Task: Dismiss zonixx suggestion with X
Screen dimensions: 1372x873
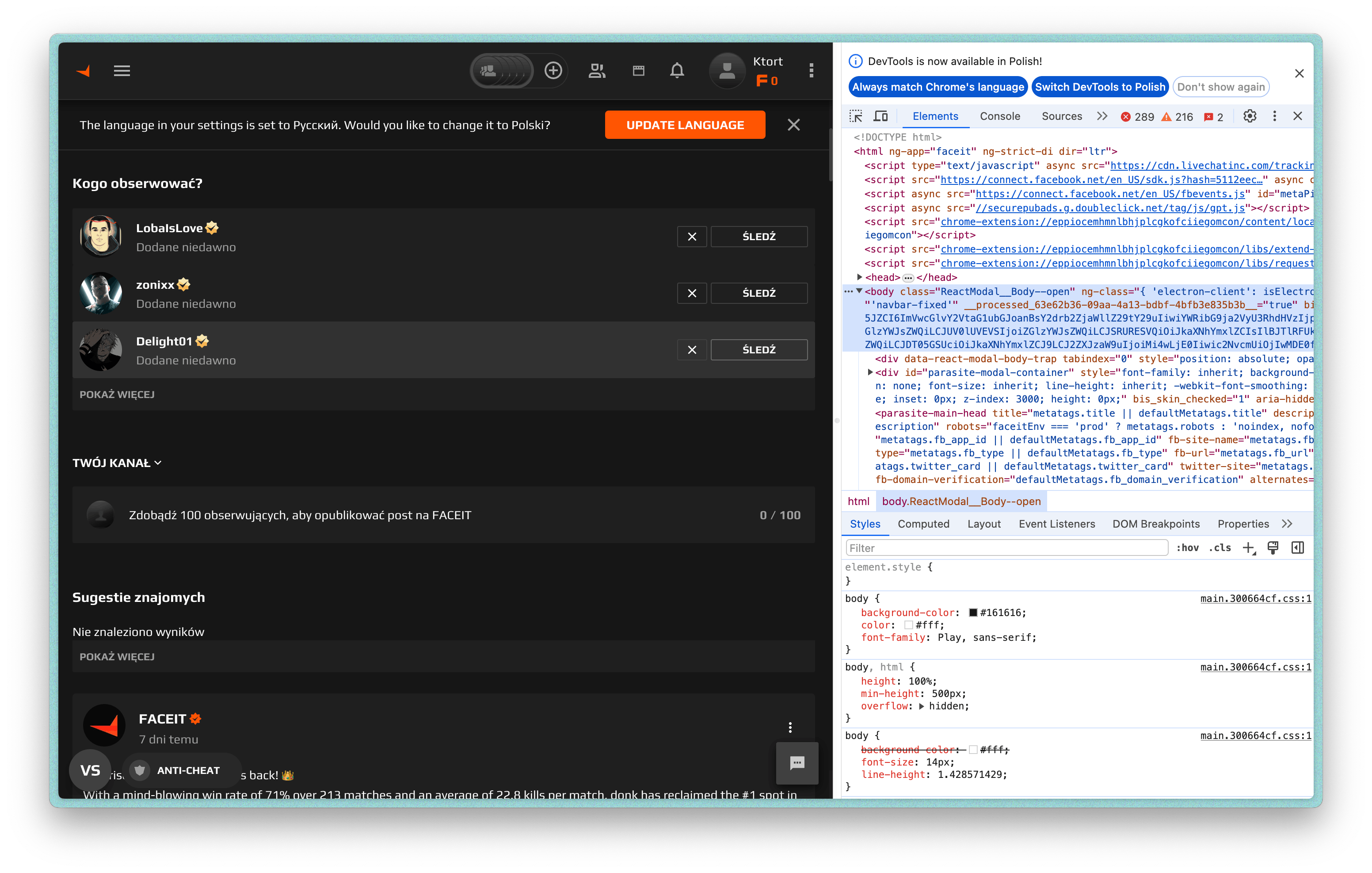Action: 692,293
